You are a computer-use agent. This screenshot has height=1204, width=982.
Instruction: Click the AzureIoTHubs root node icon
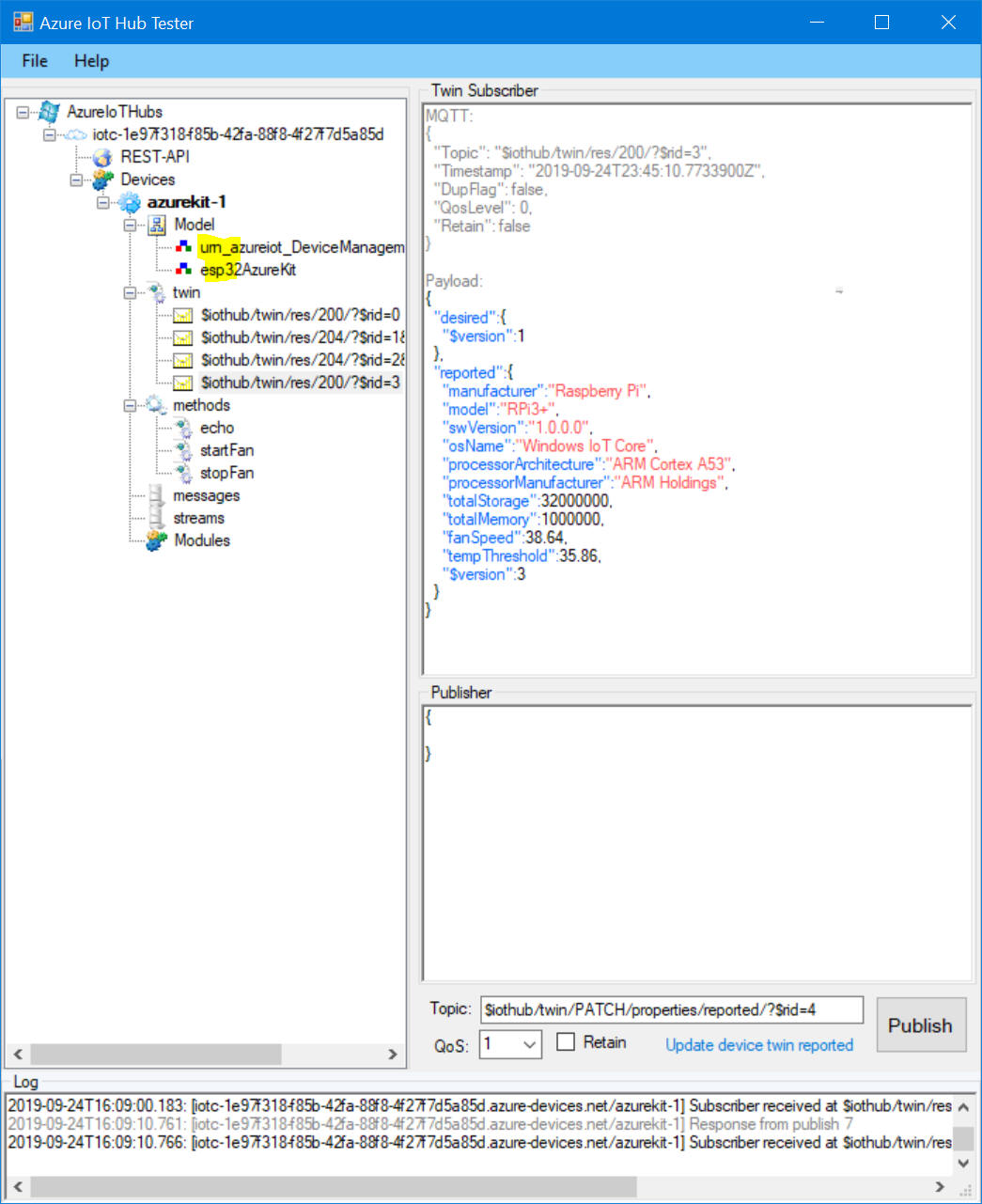[x=49, y=112]
